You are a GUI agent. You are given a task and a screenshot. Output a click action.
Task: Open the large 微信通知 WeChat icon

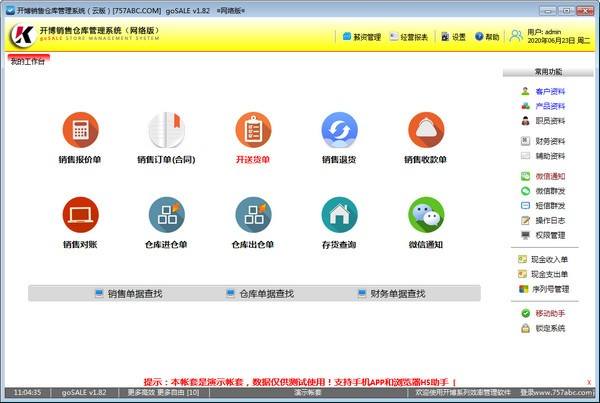(426, 214)
